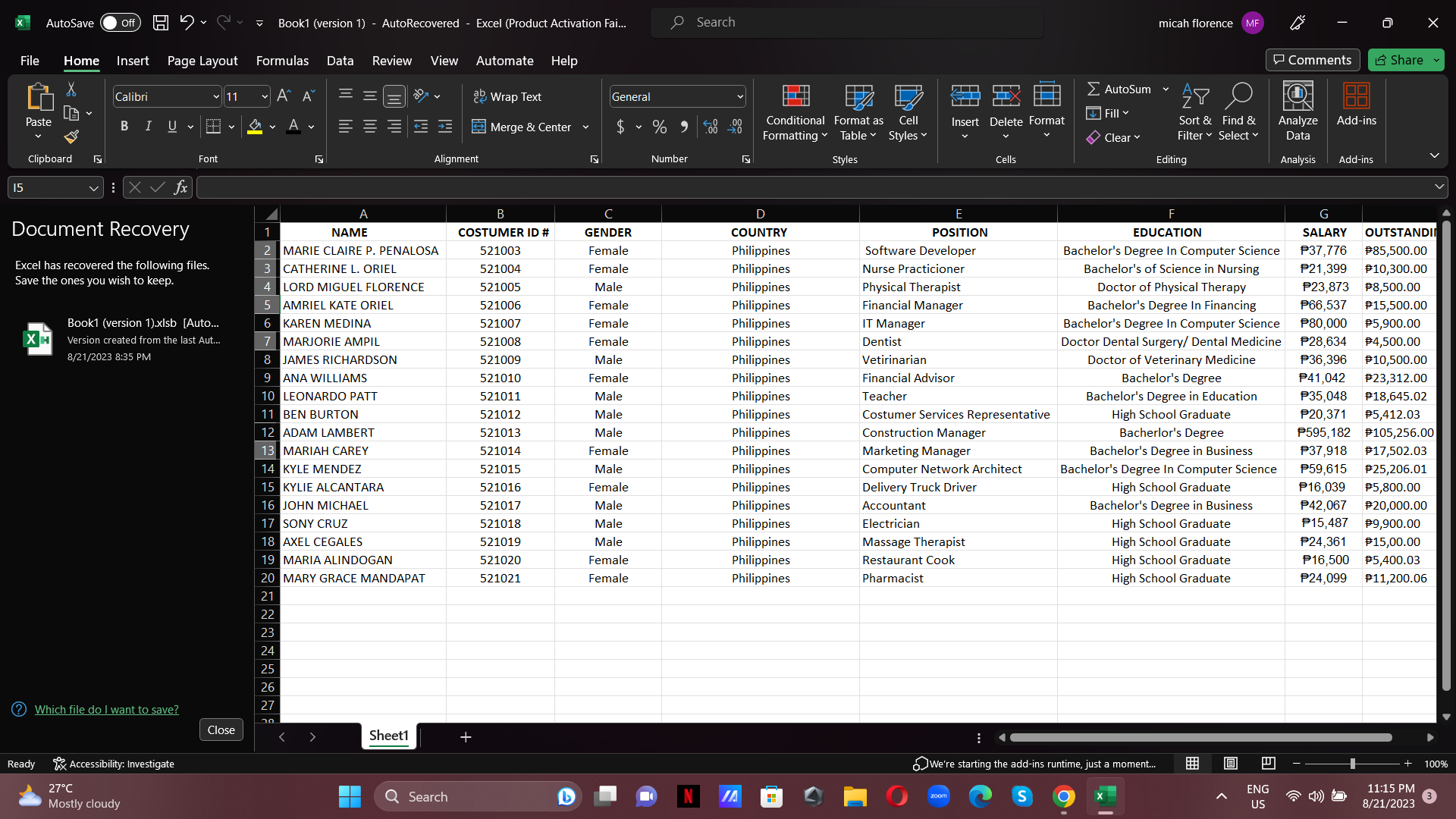Close the Document Recovery pane

point(221,730)
